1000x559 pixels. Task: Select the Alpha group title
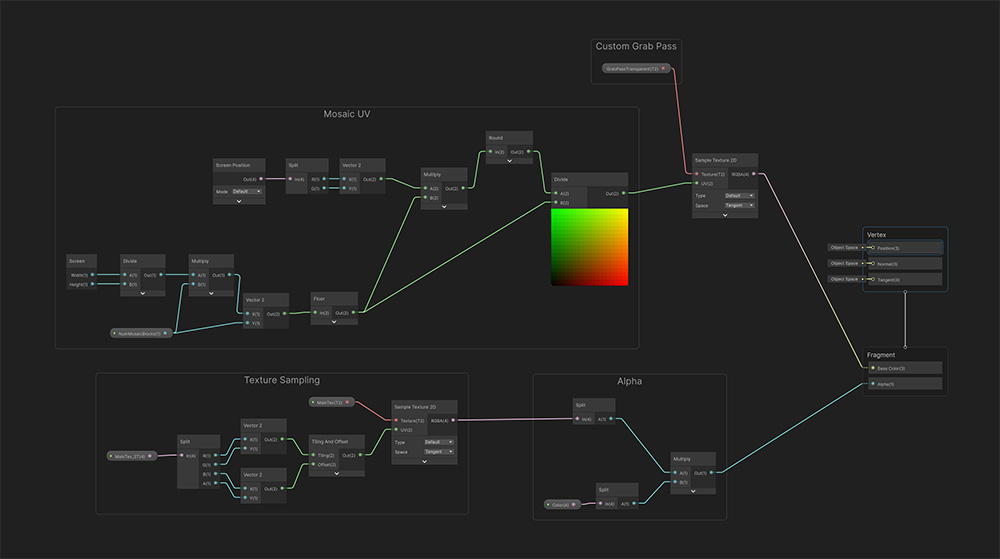[x=629, y=381]
